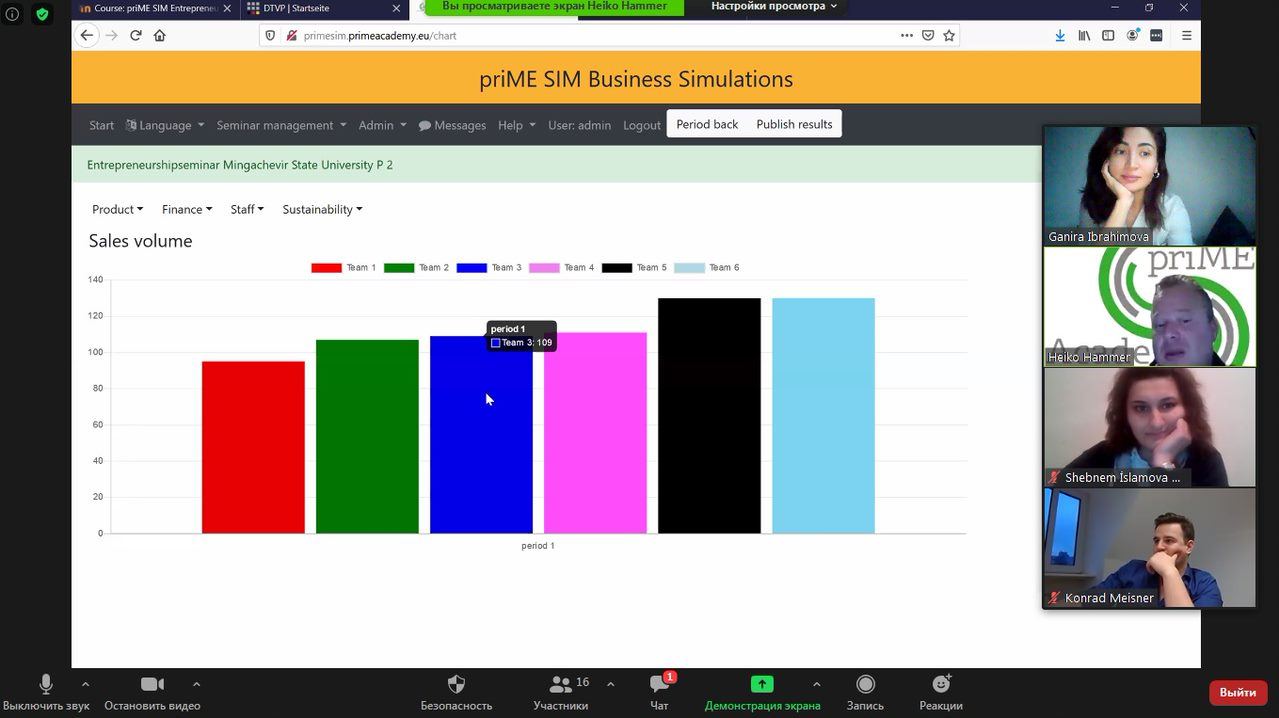Open the Firefox hamburger menu
This screenshot has height=718, width=1279.
coord(1187,35)
